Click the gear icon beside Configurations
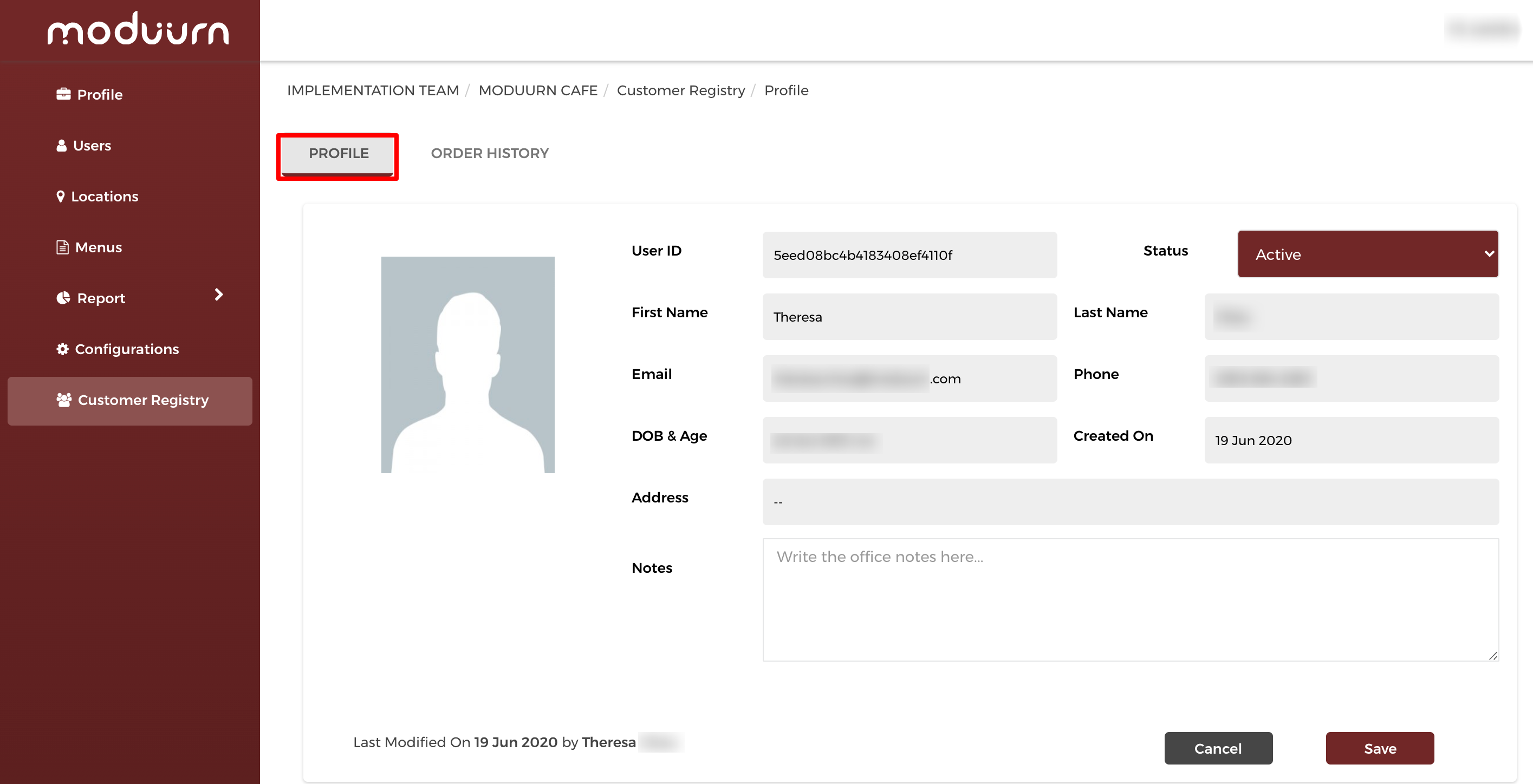Screen dimensions: 1533x784 click(62, 349)
